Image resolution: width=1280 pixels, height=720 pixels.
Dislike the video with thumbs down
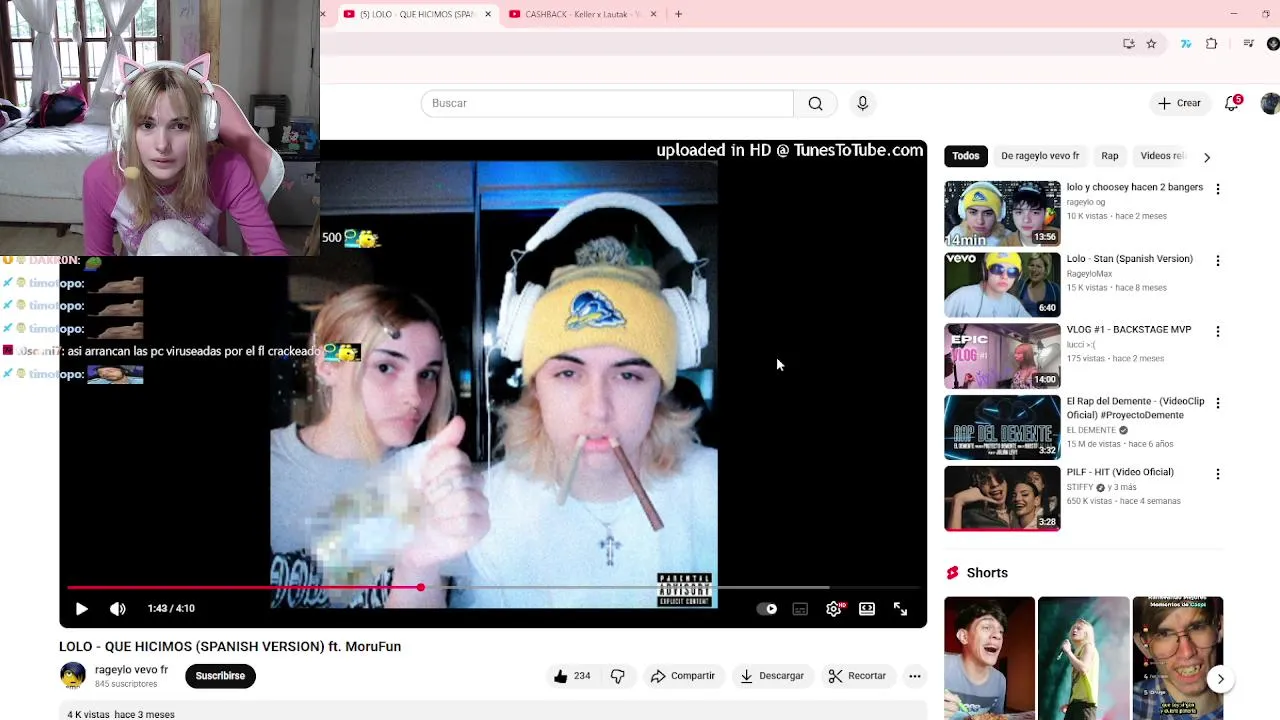tap(617, 676)
